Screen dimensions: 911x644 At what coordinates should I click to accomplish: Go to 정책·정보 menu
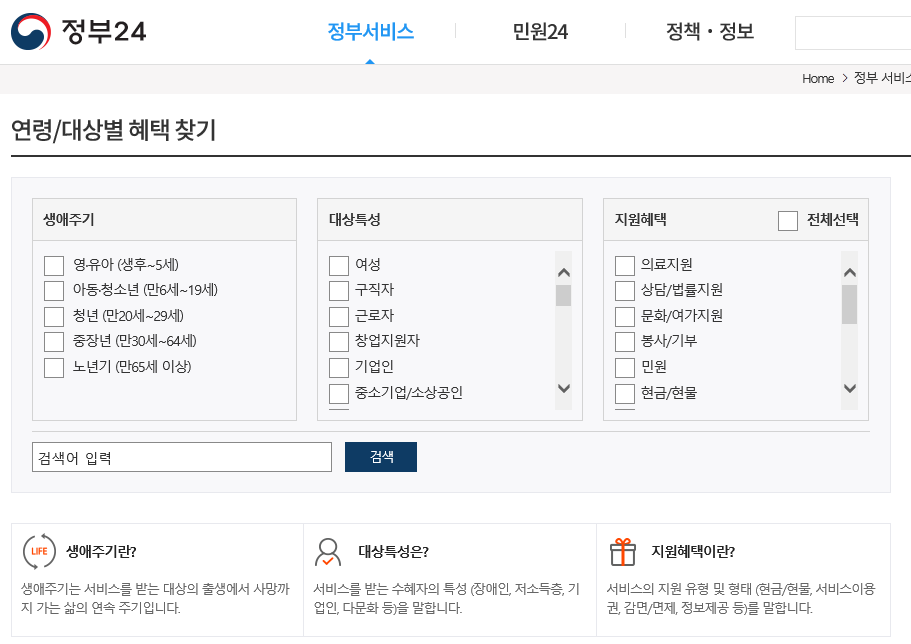[x=710, y=32]
